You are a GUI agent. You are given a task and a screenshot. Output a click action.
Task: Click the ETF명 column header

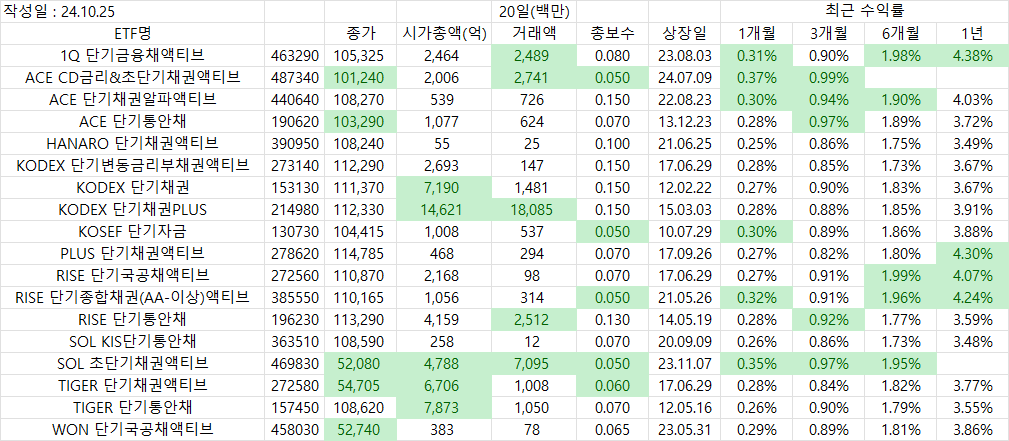click(x=132, y=33)
